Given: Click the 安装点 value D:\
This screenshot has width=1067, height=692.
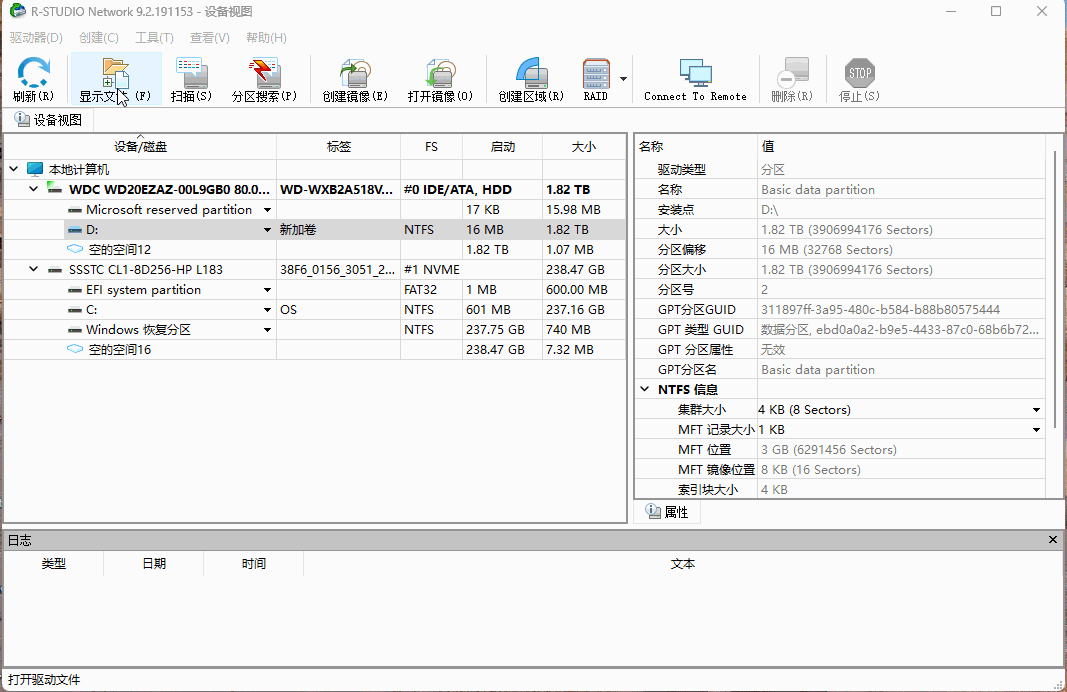Looking at the screenshot, I should (770, 210).
